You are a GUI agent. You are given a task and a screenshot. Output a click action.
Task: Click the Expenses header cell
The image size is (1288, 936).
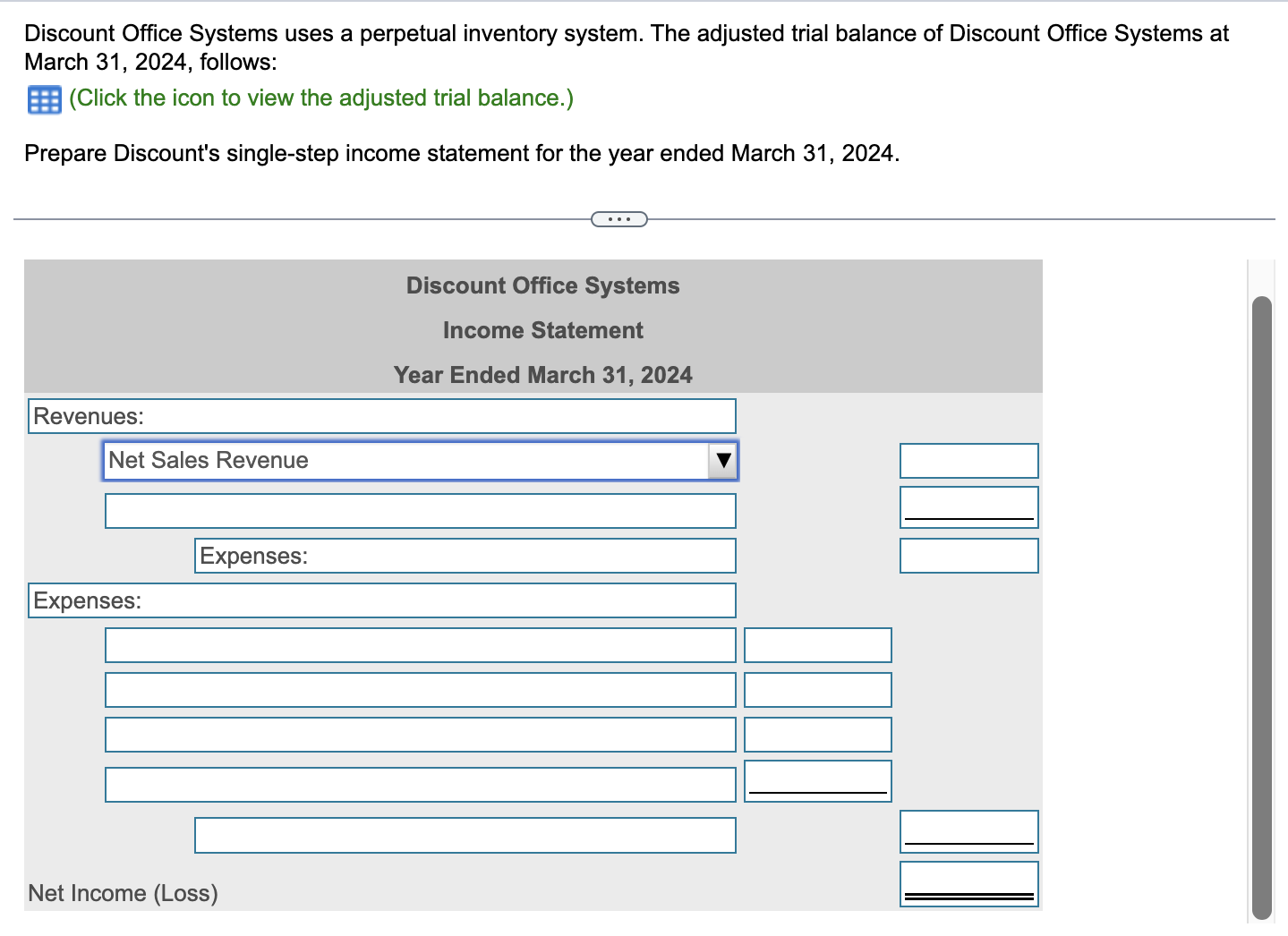[x=381, y=600]
